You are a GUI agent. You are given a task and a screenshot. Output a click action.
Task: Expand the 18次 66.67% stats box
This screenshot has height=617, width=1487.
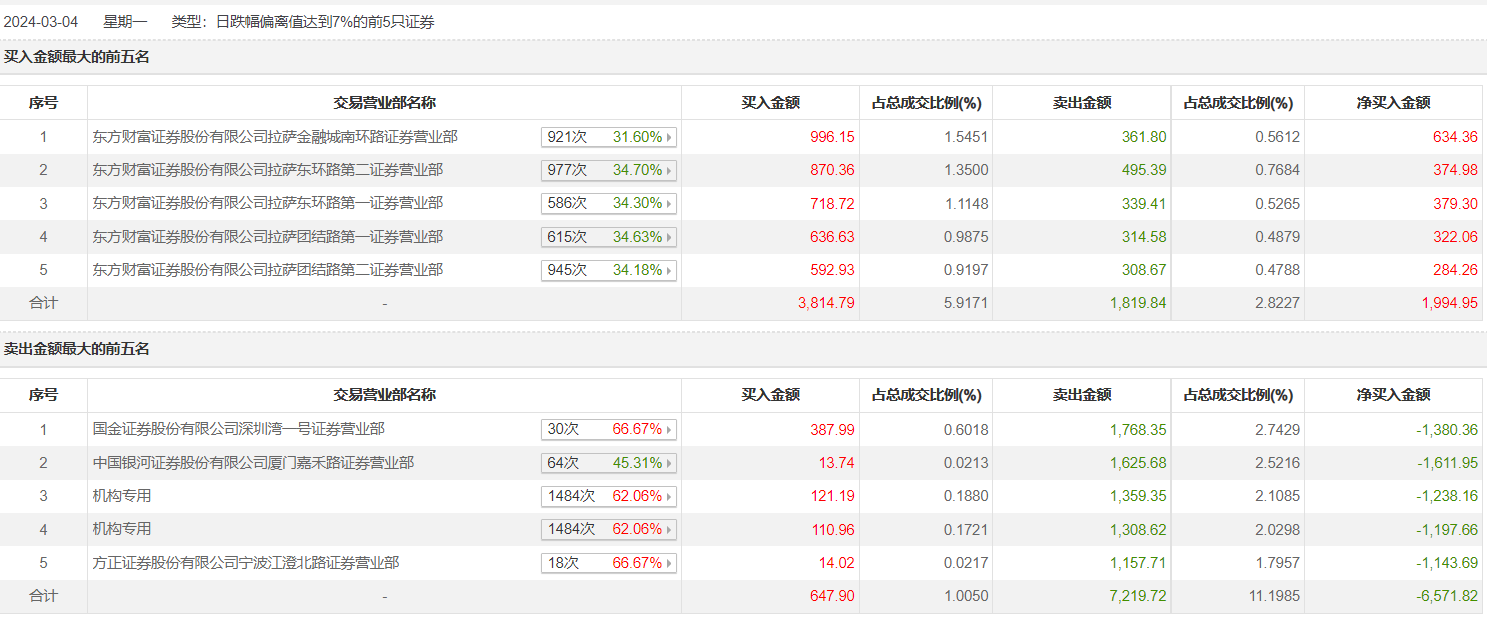[x=609, y=563]
